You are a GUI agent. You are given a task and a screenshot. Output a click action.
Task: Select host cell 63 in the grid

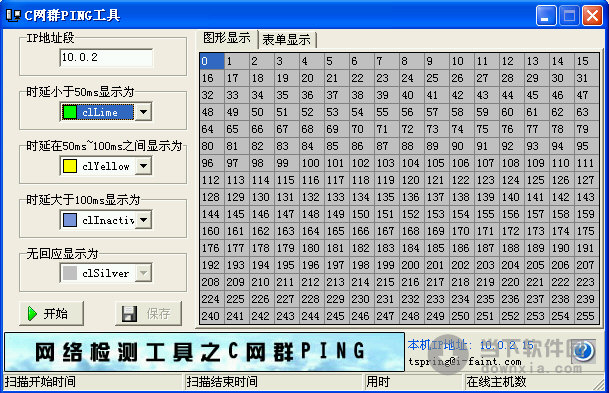[586, 112]
